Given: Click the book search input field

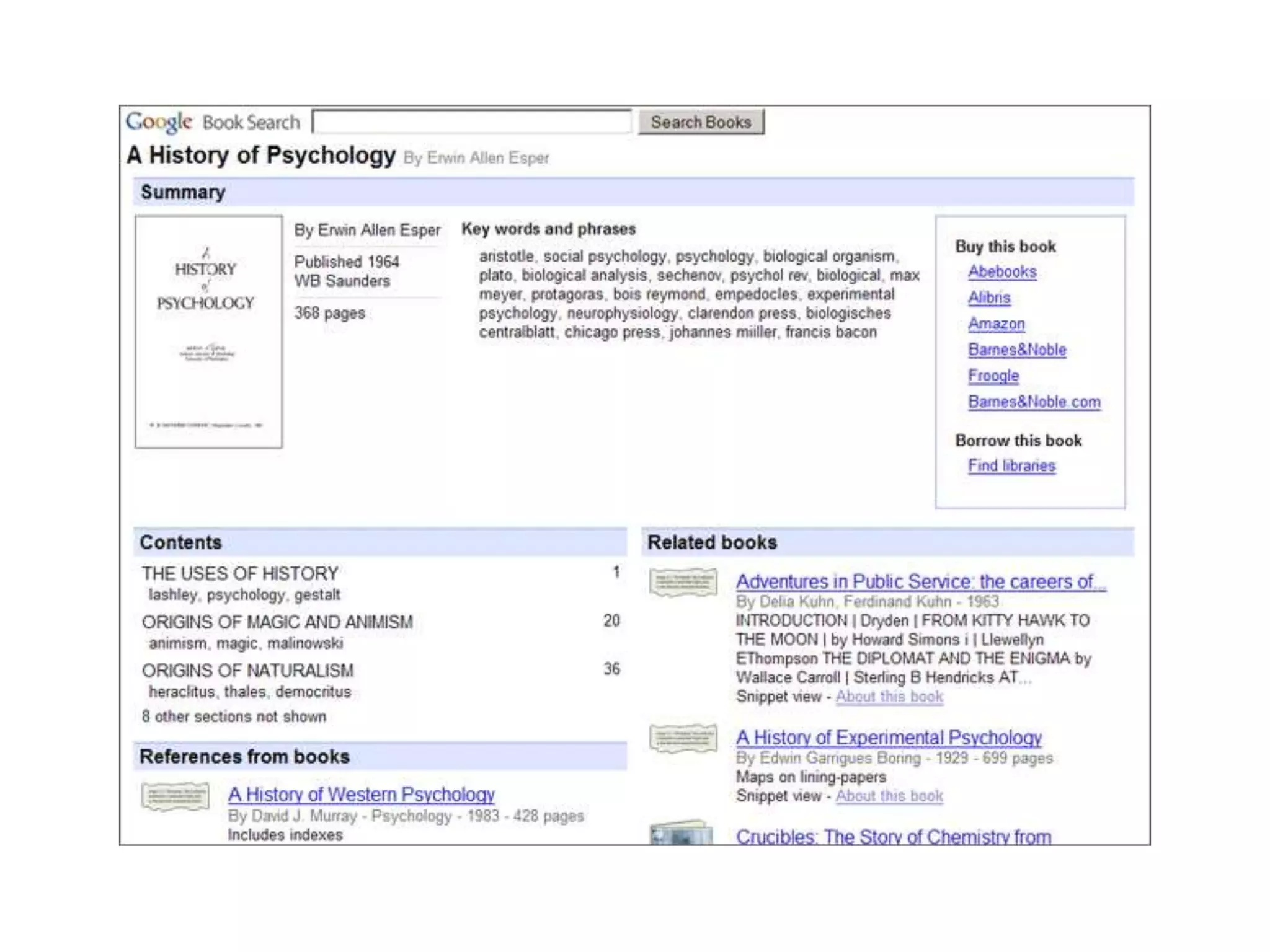Looking at the screenshot, I should coord(471,121).
